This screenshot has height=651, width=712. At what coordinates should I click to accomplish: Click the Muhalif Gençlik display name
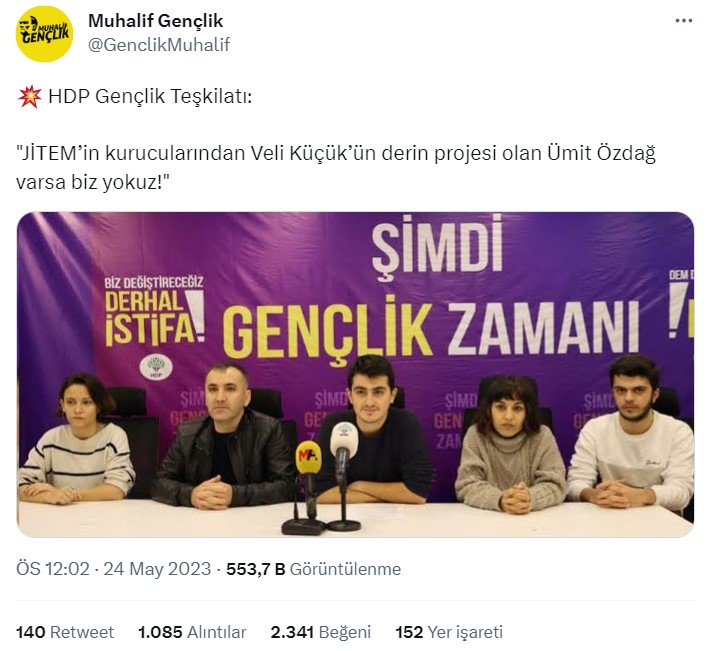pos(155,21)
